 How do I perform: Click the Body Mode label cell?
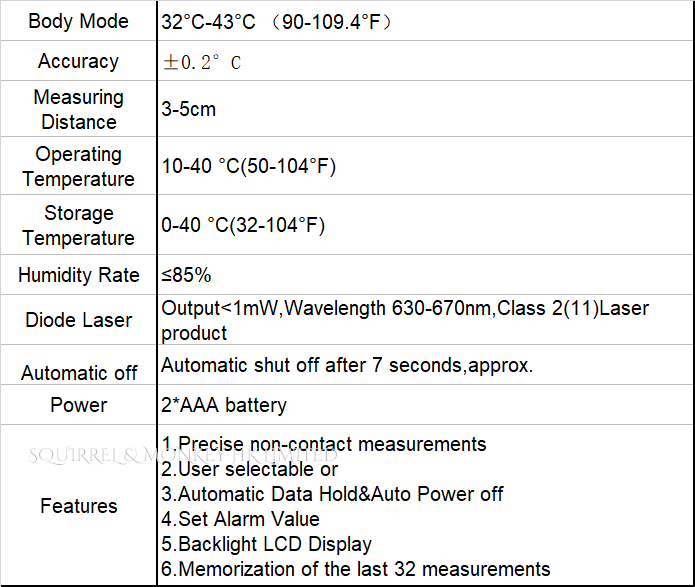tap(78, 21)
